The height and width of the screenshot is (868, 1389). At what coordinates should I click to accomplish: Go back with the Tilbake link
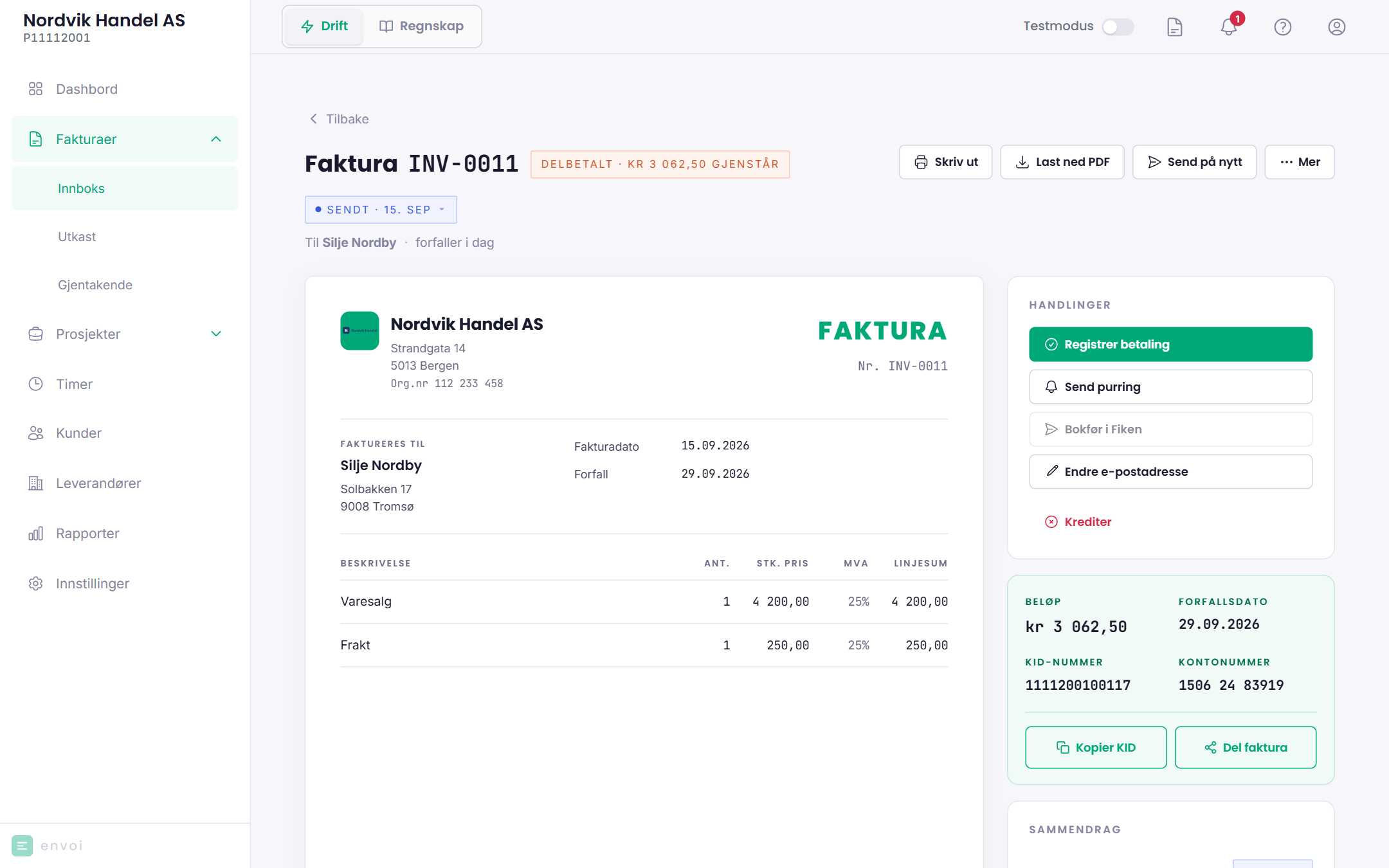(339, 119)
